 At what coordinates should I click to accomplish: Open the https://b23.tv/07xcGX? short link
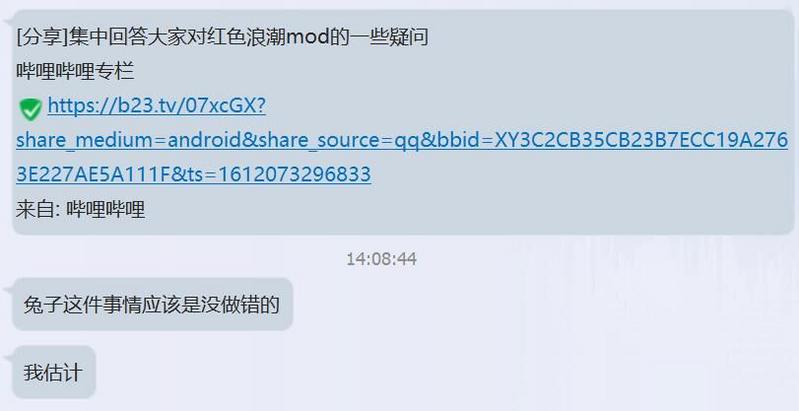coord(156,106)
